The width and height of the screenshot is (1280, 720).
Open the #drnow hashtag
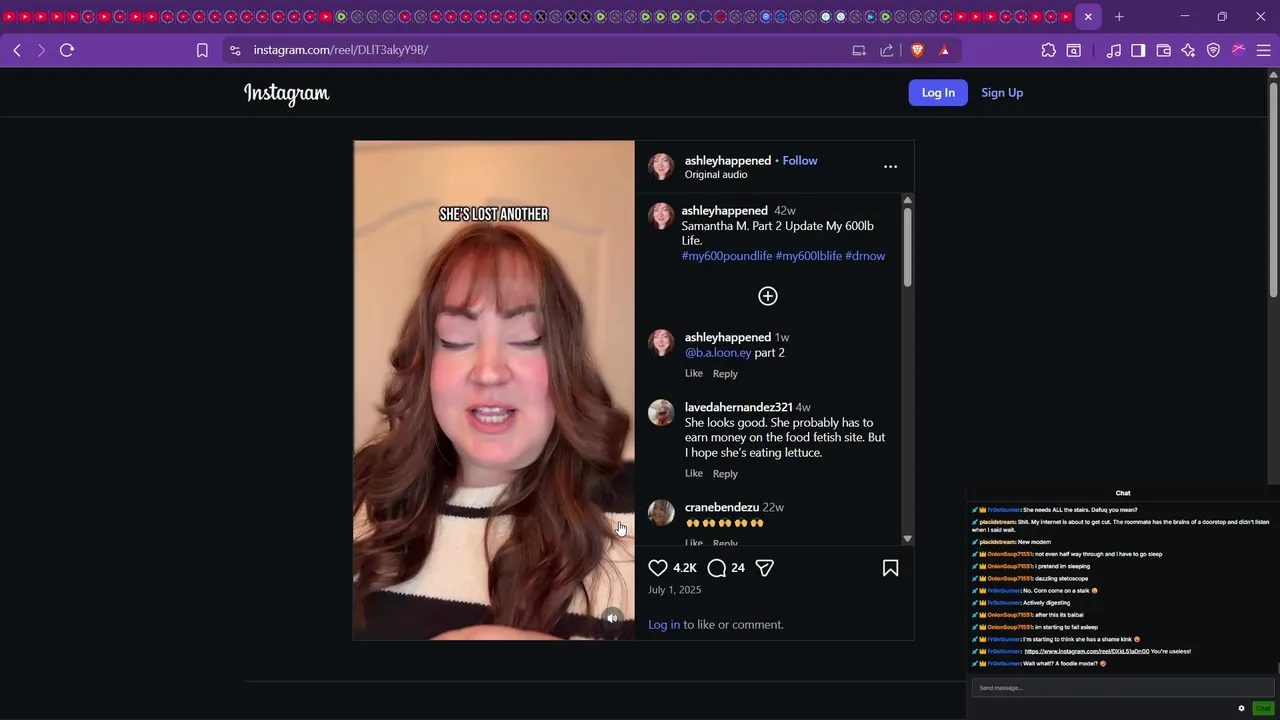[865, 256]
